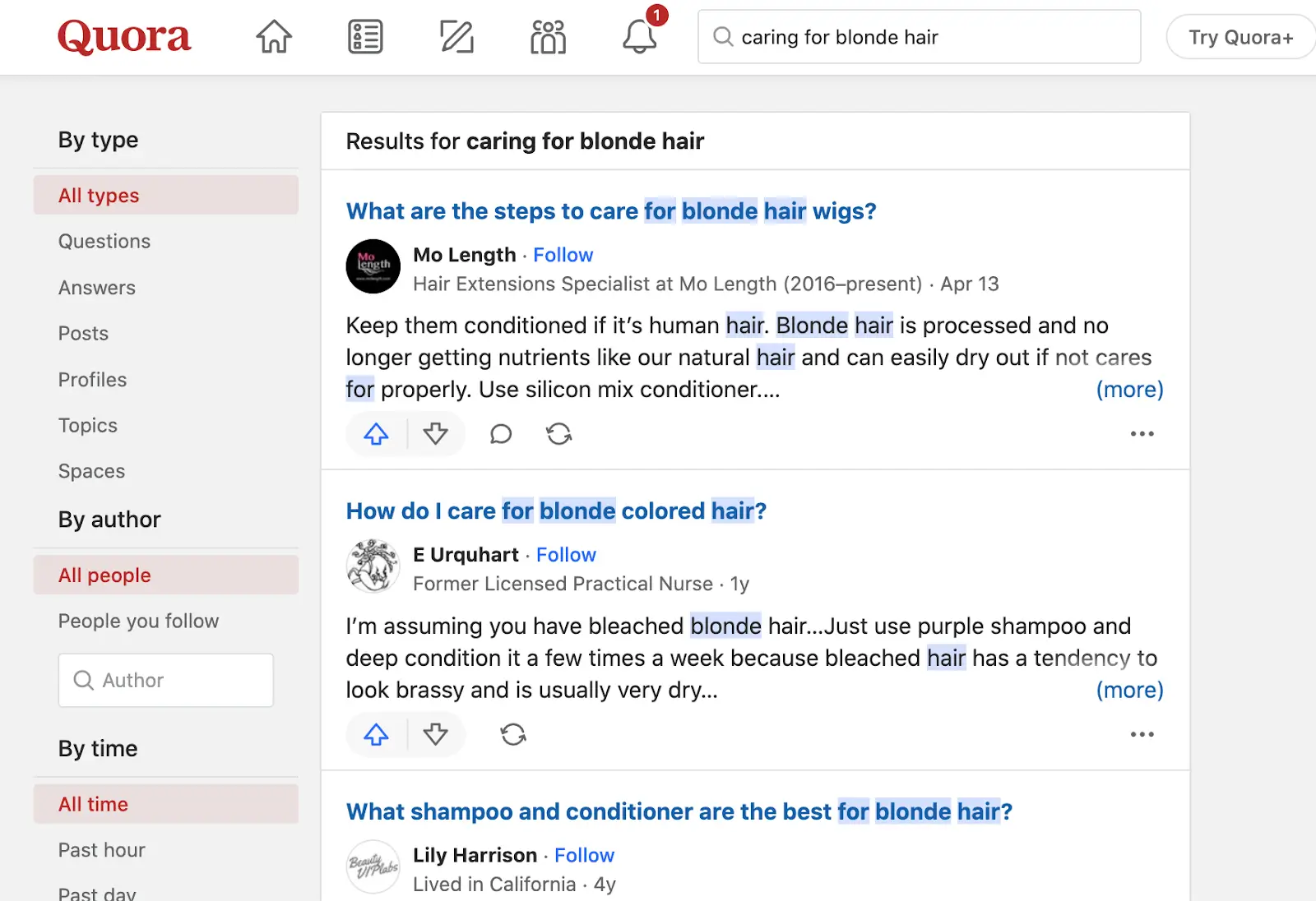Screen dimensions: 1316x901
Task: Click the pencil icon to create a post
Action: point(456,36)
